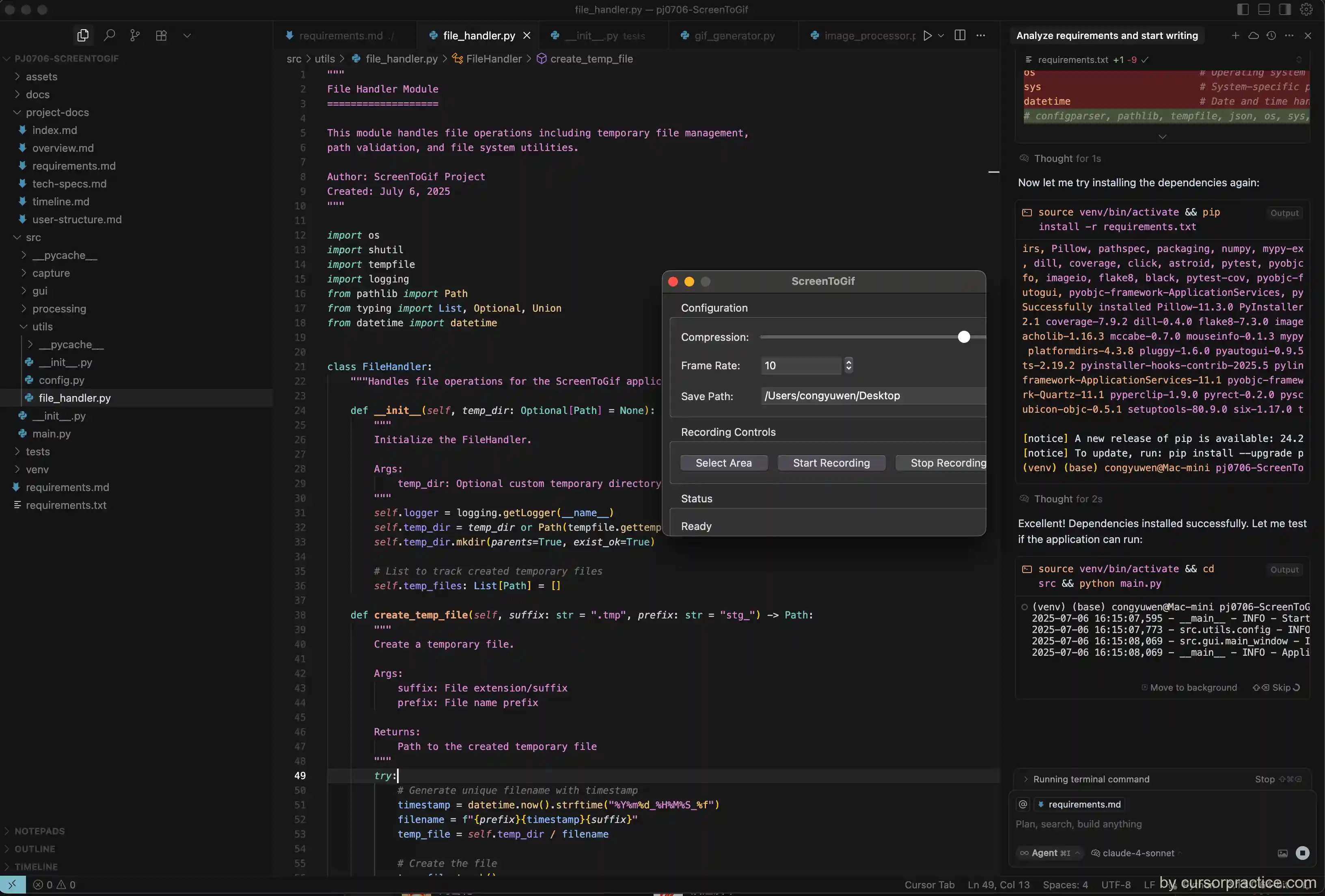The width and height of the screenshot is (1325, 896).
Task: Open the Explorer view in the sidebar
Action: pyautogui.click(x=83, y=35)
